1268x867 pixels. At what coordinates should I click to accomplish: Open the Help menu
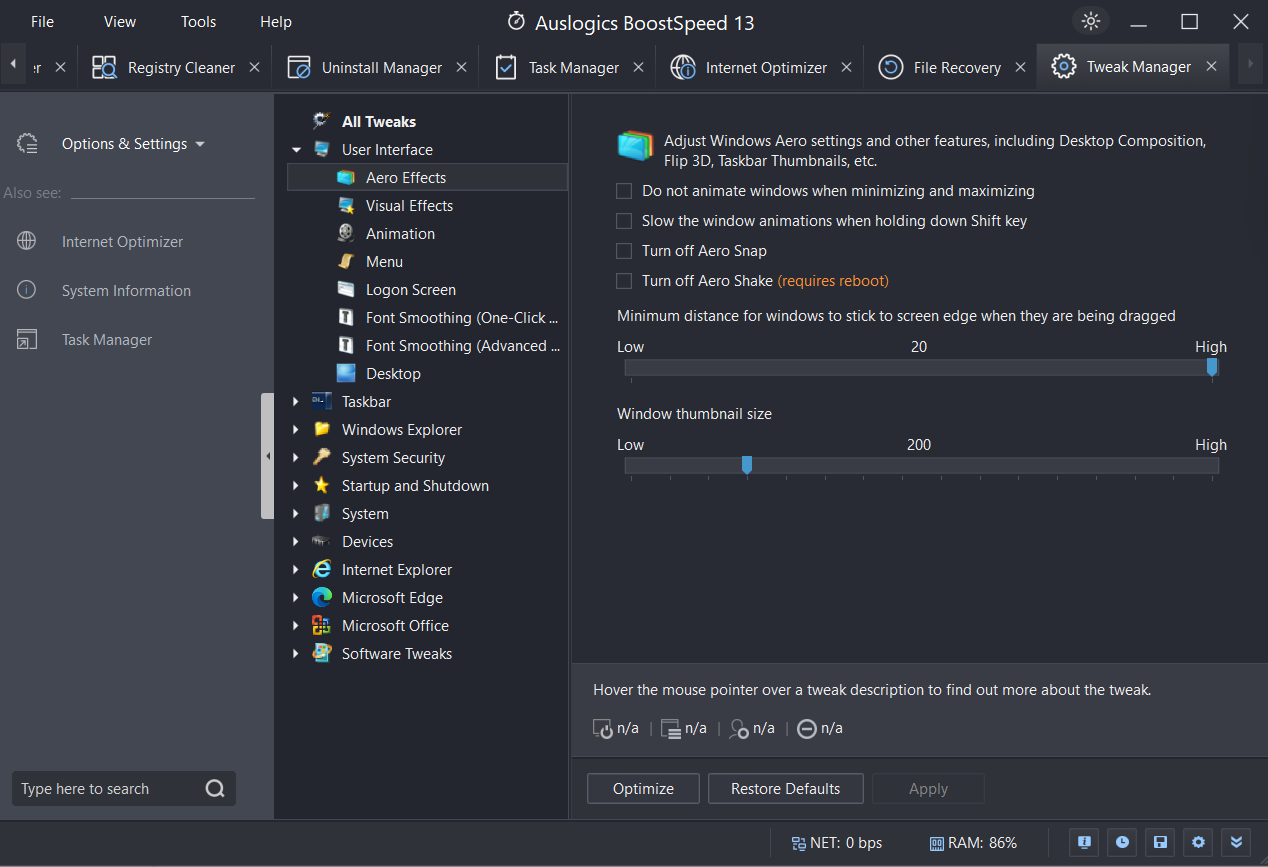coord(276,22)
